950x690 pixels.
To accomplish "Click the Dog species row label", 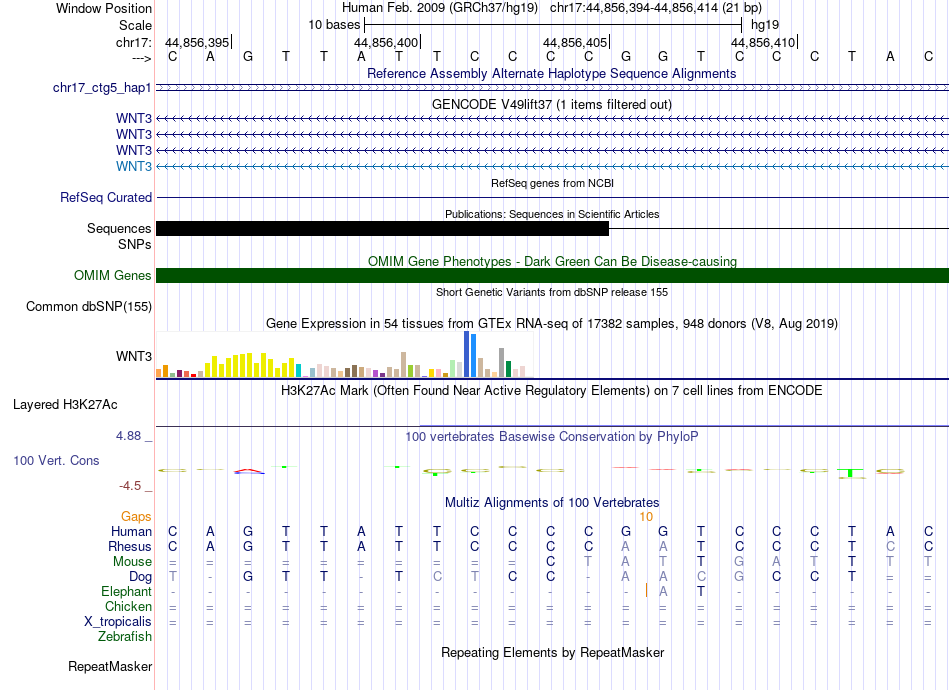I will (141, 577).
